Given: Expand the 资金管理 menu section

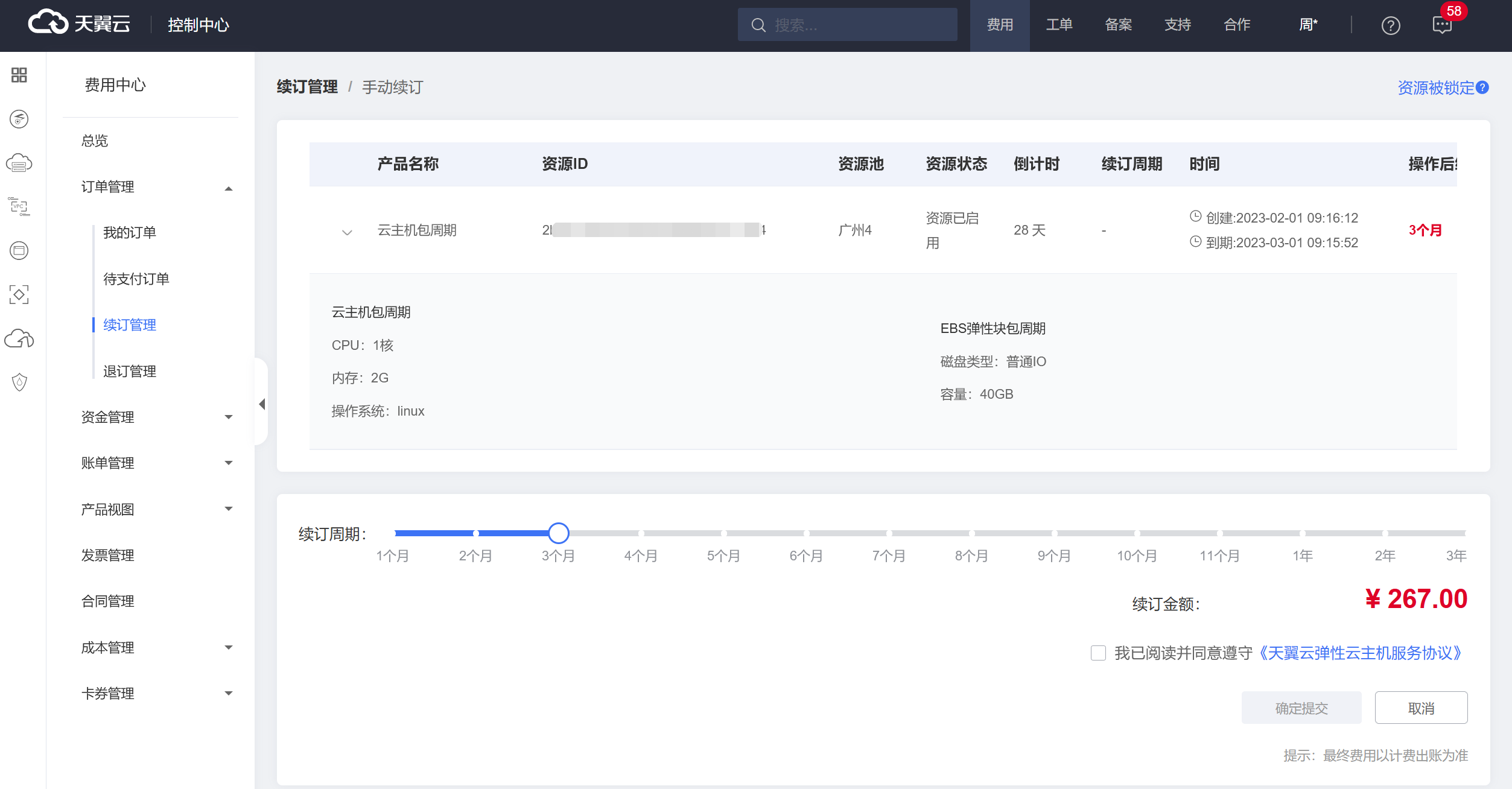Looking at the screenshot, I should coord(229,417).
